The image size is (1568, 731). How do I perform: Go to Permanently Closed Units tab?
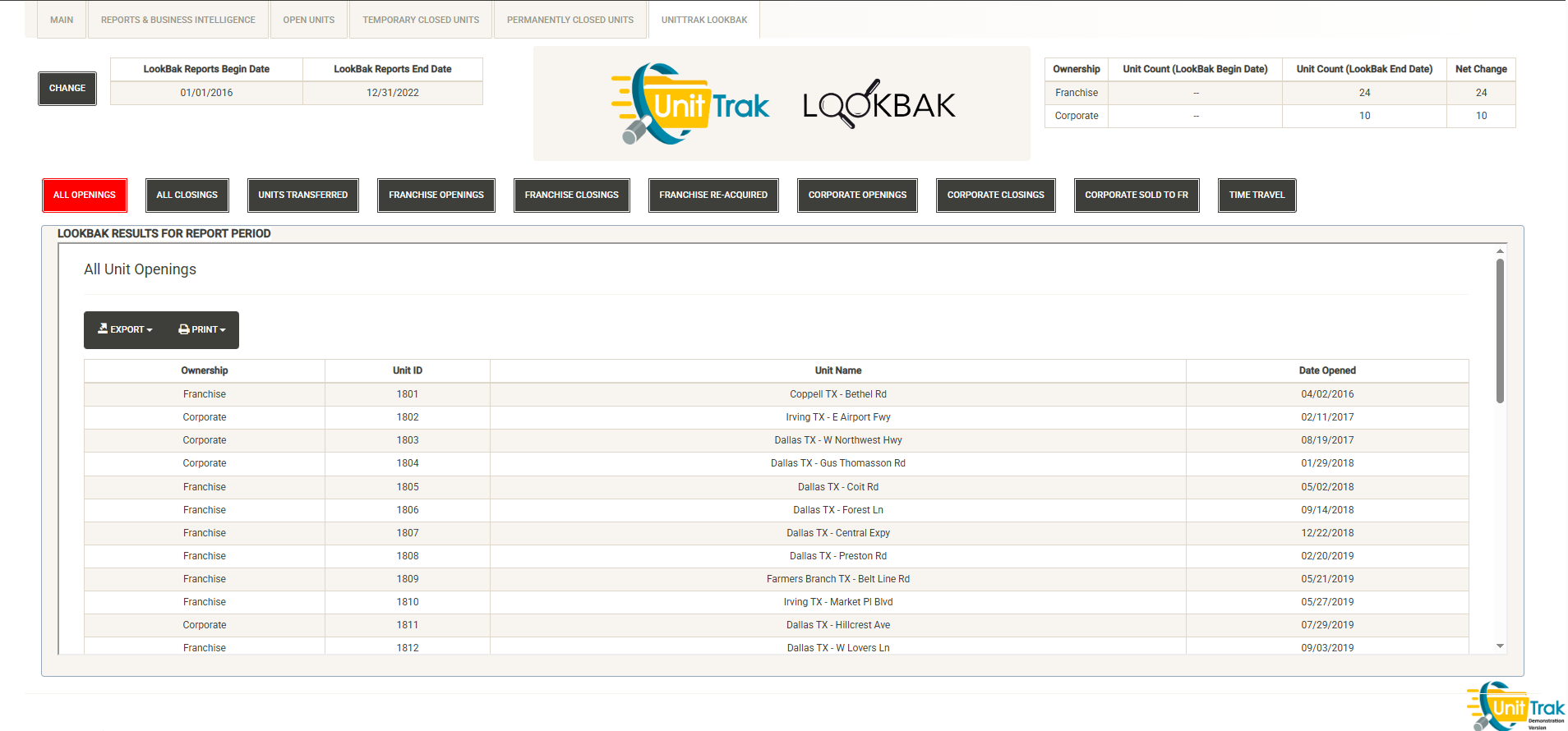pos(570,20)
